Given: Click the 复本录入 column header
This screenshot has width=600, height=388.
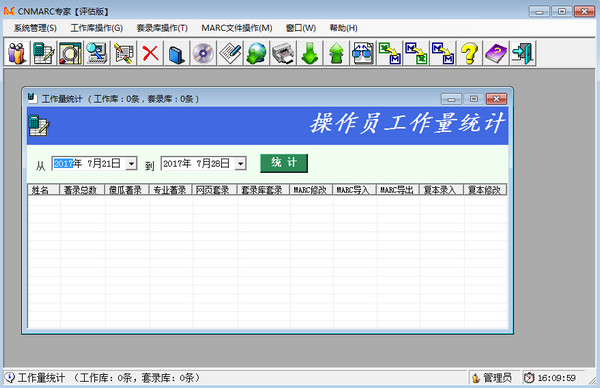Looking at the screenshot, I should pyautogui.click(x=442, y=190).
